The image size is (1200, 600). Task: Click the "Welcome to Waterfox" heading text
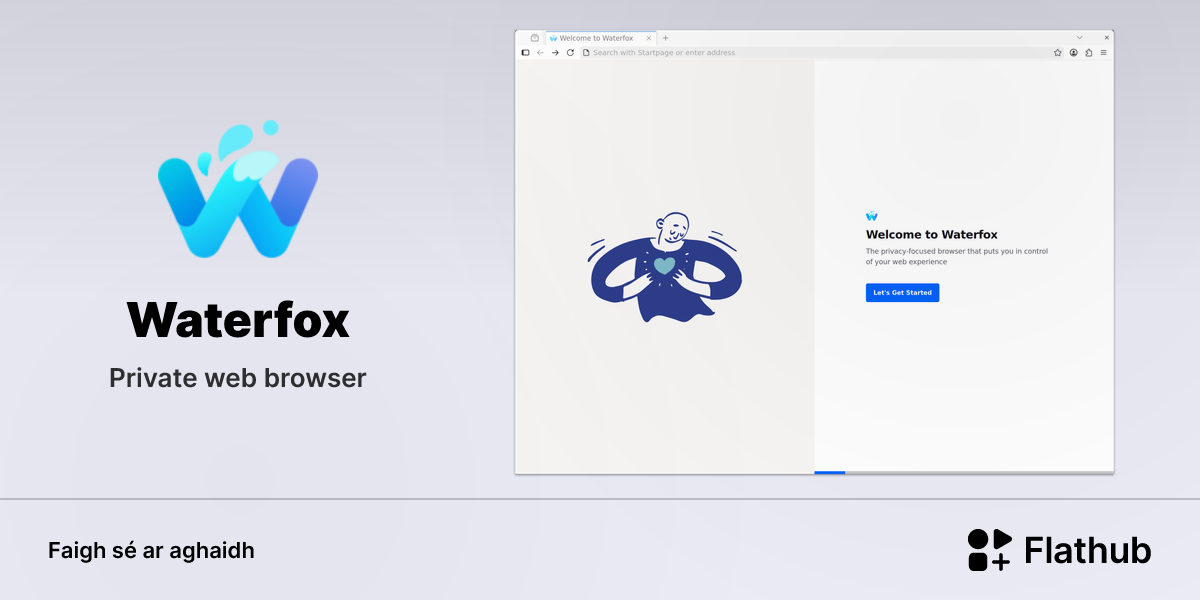click(932, 235)
